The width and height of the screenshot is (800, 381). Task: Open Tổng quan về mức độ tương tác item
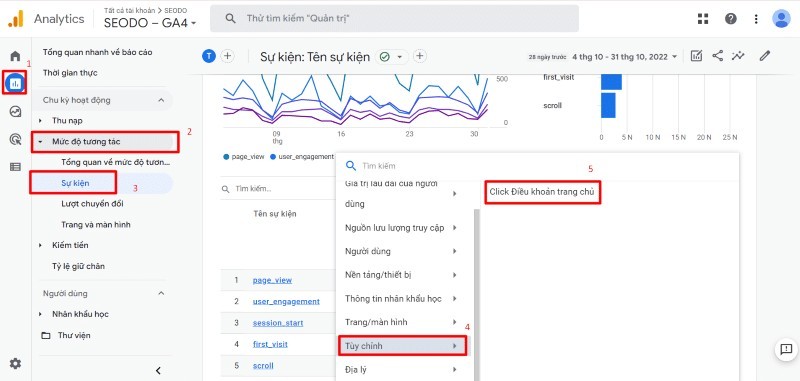(115, 163)
